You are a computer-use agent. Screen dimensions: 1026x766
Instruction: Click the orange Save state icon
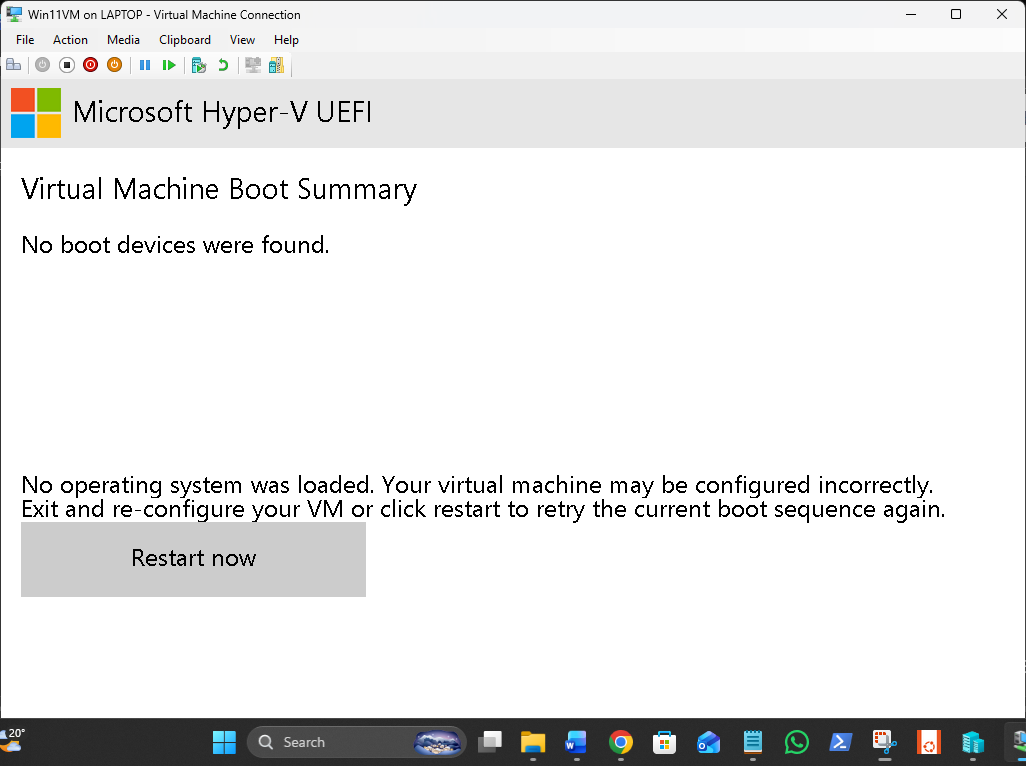tap(114, 65)
